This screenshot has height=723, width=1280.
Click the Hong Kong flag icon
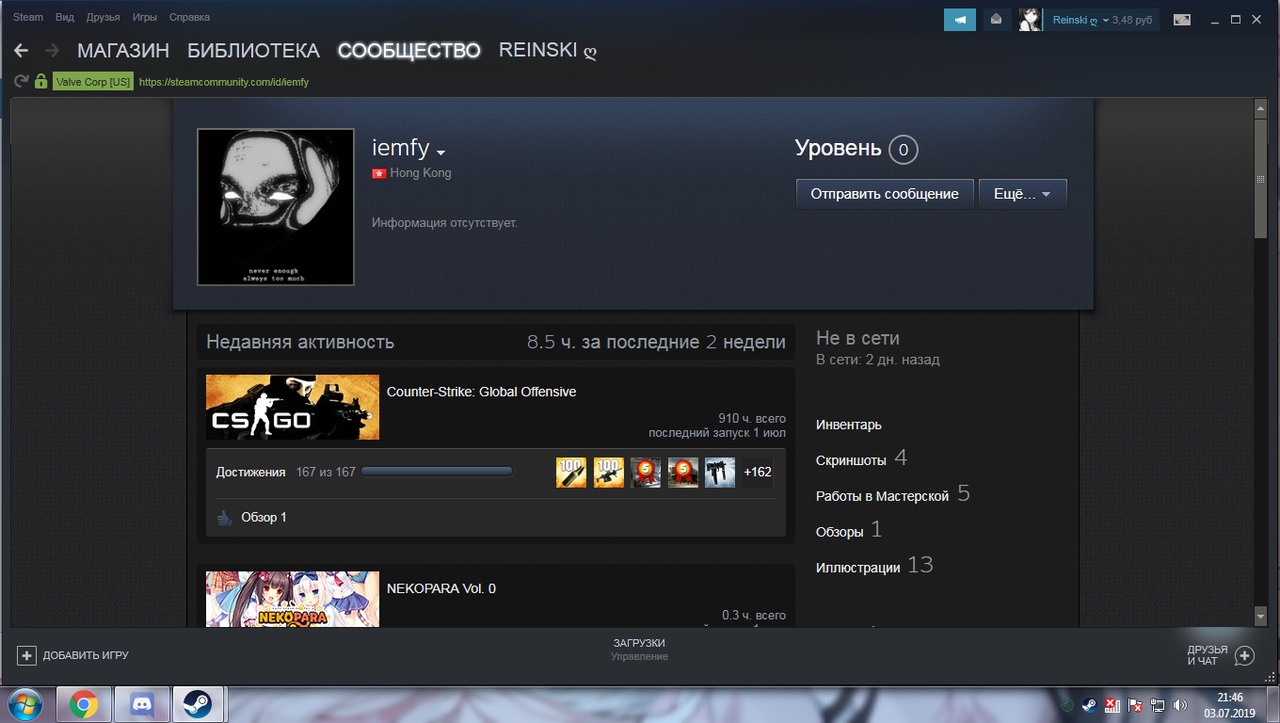pos(379,173)
